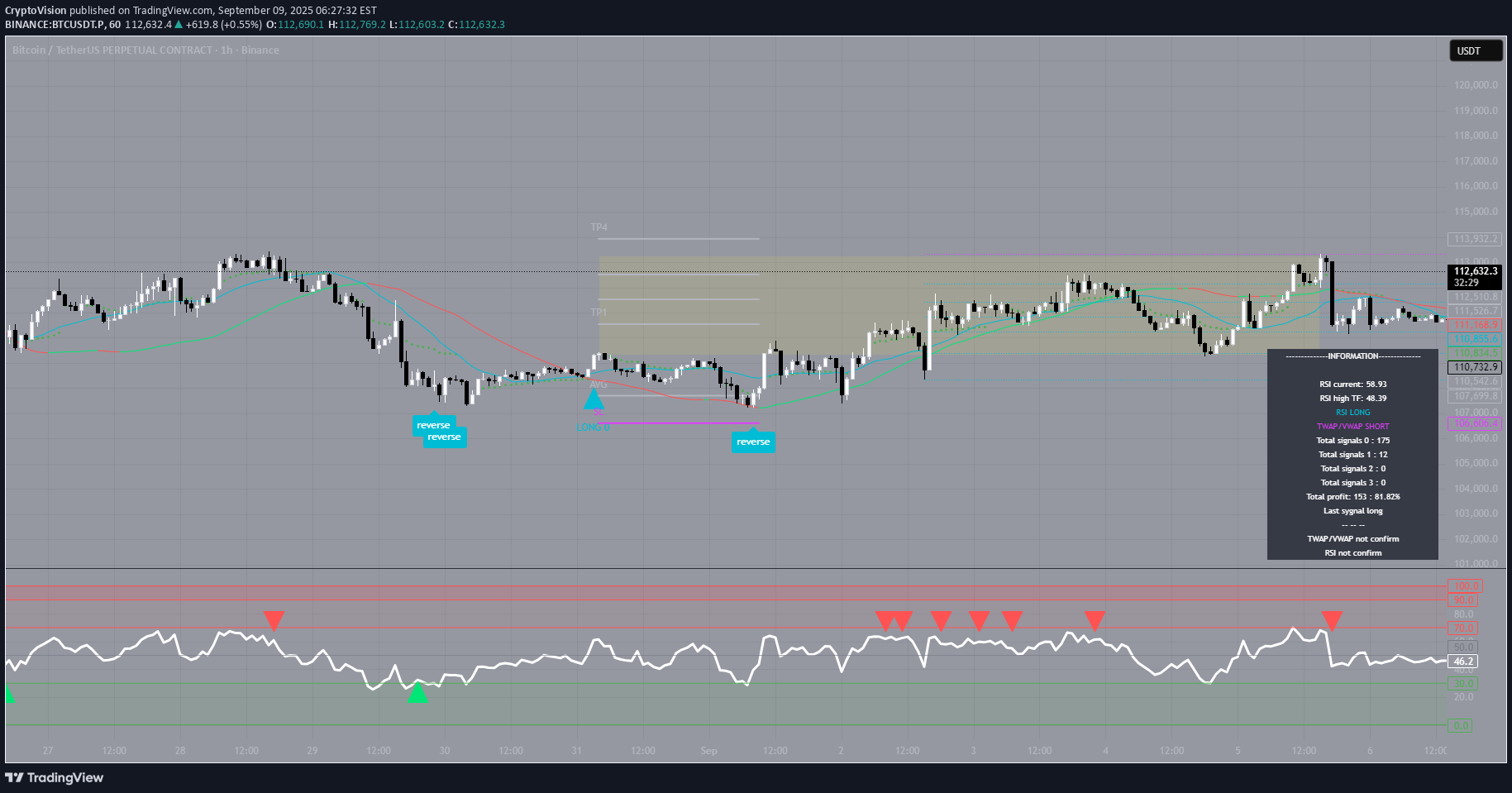Click the magenta 106,606.4 price label
This screenshot has height=793, width=1512.
click(1476, 423)
